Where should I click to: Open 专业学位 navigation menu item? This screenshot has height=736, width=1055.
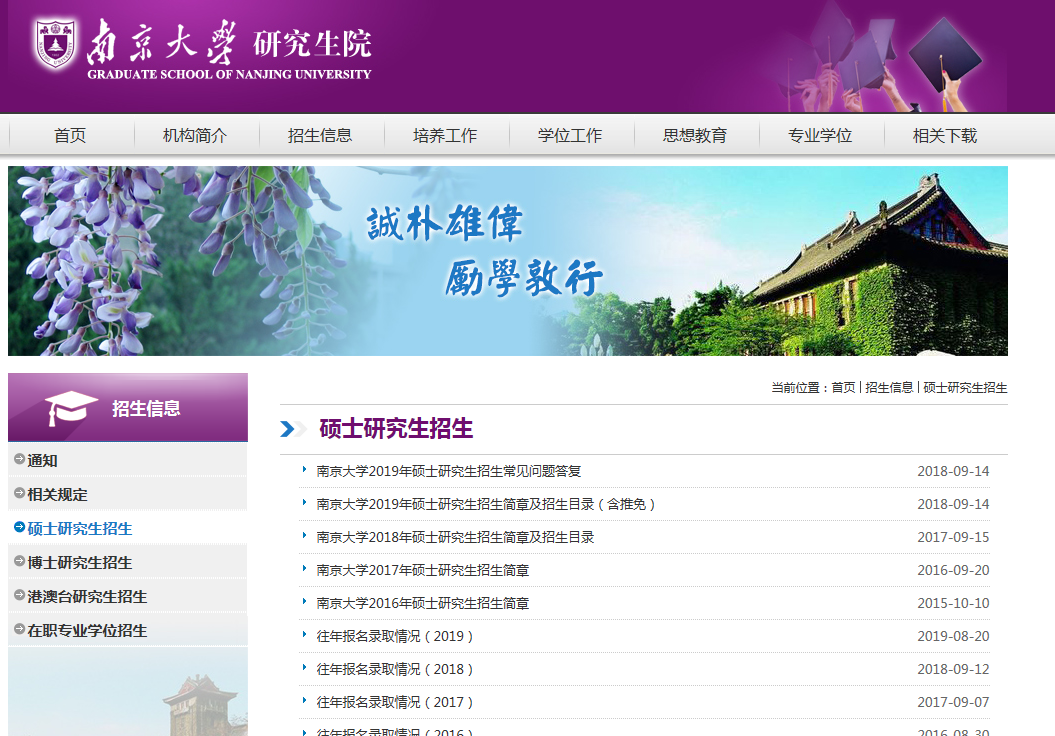click(x=820, y=136)
